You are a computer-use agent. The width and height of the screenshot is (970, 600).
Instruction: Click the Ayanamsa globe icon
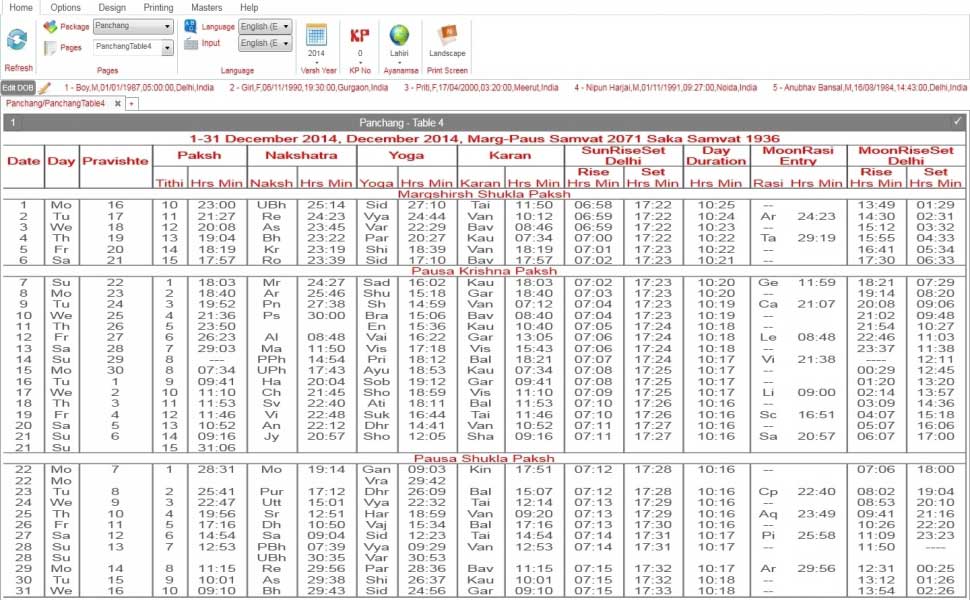[x=399, y=35]
